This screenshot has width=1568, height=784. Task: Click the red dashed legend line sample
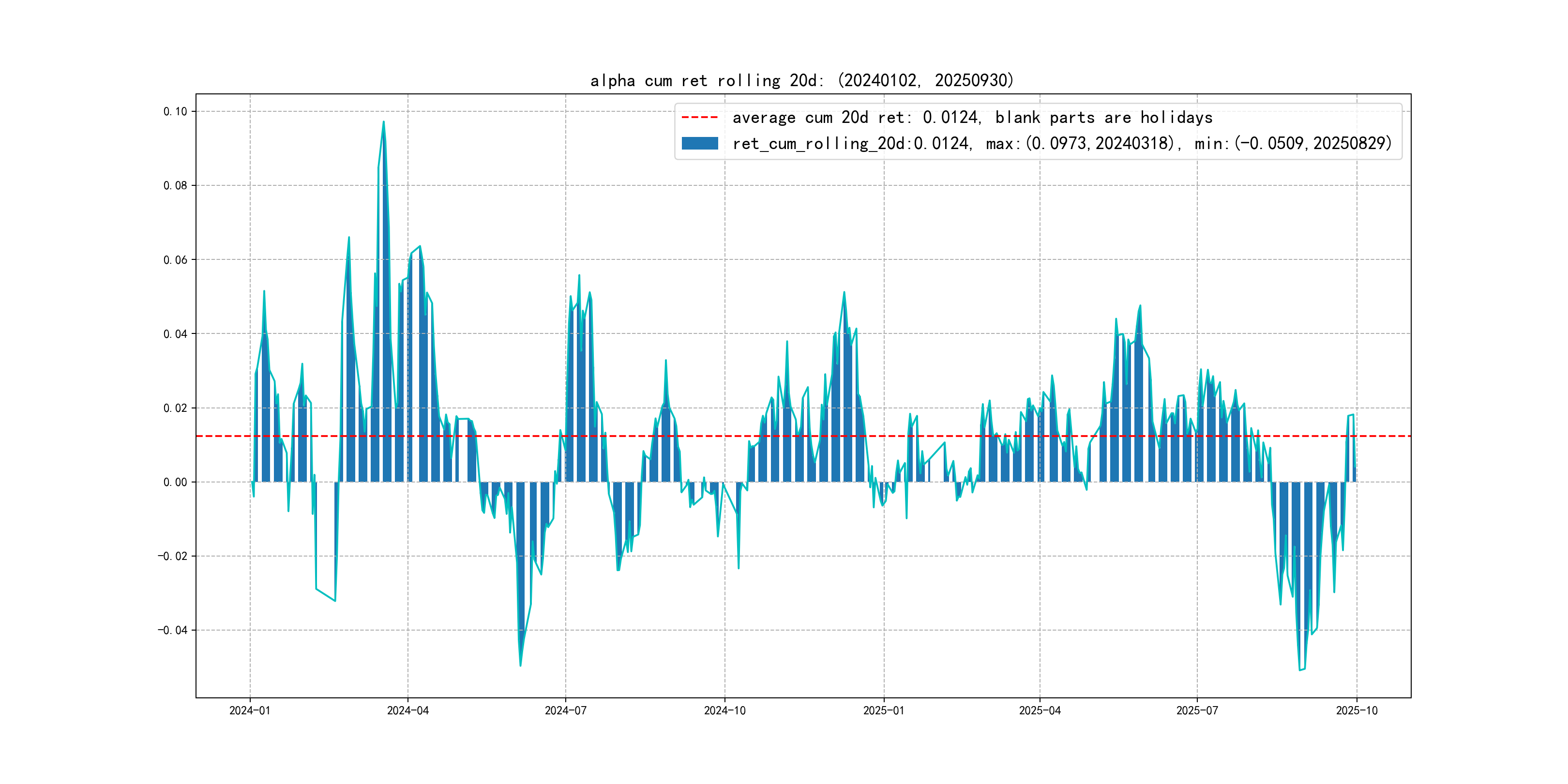[x=699, y=117]
